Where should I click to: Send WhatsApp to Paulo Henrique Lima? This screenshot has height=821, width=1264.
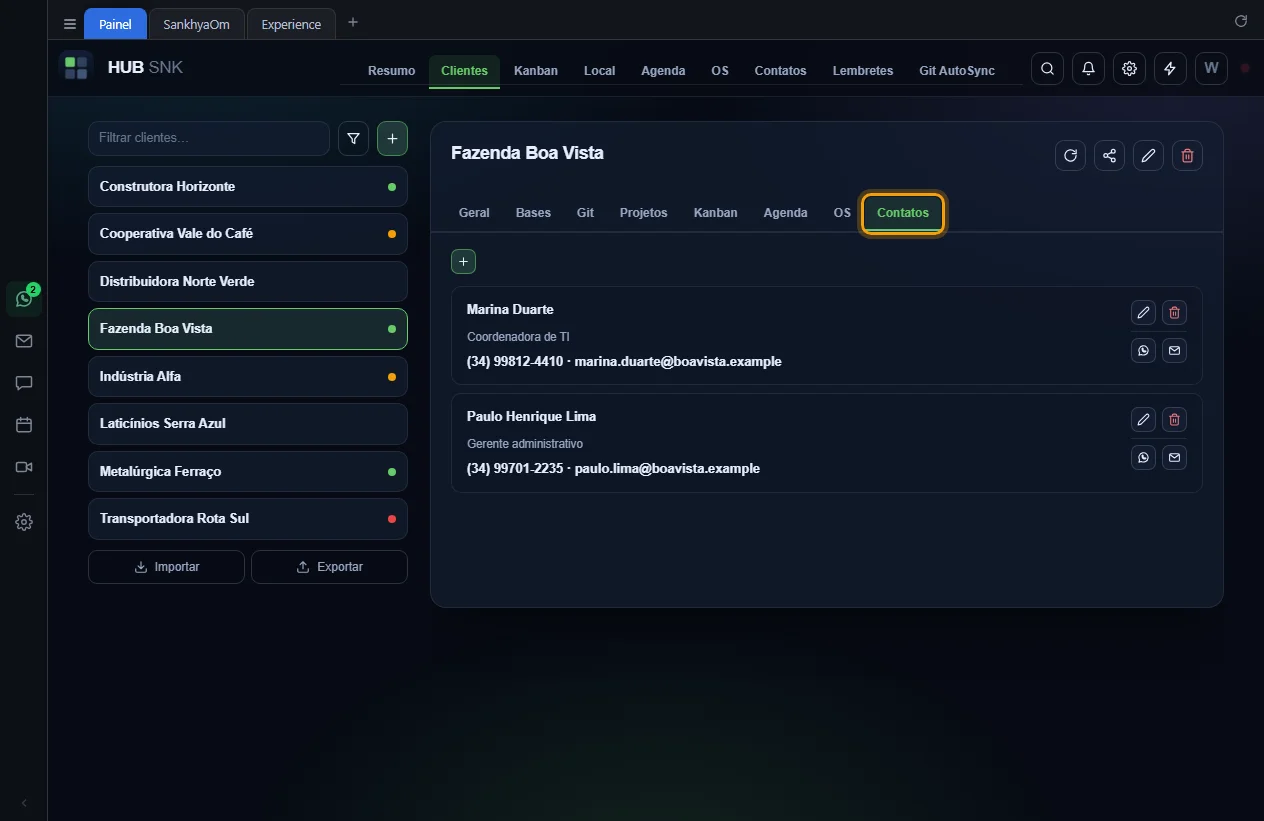(x=1143, y=457)
